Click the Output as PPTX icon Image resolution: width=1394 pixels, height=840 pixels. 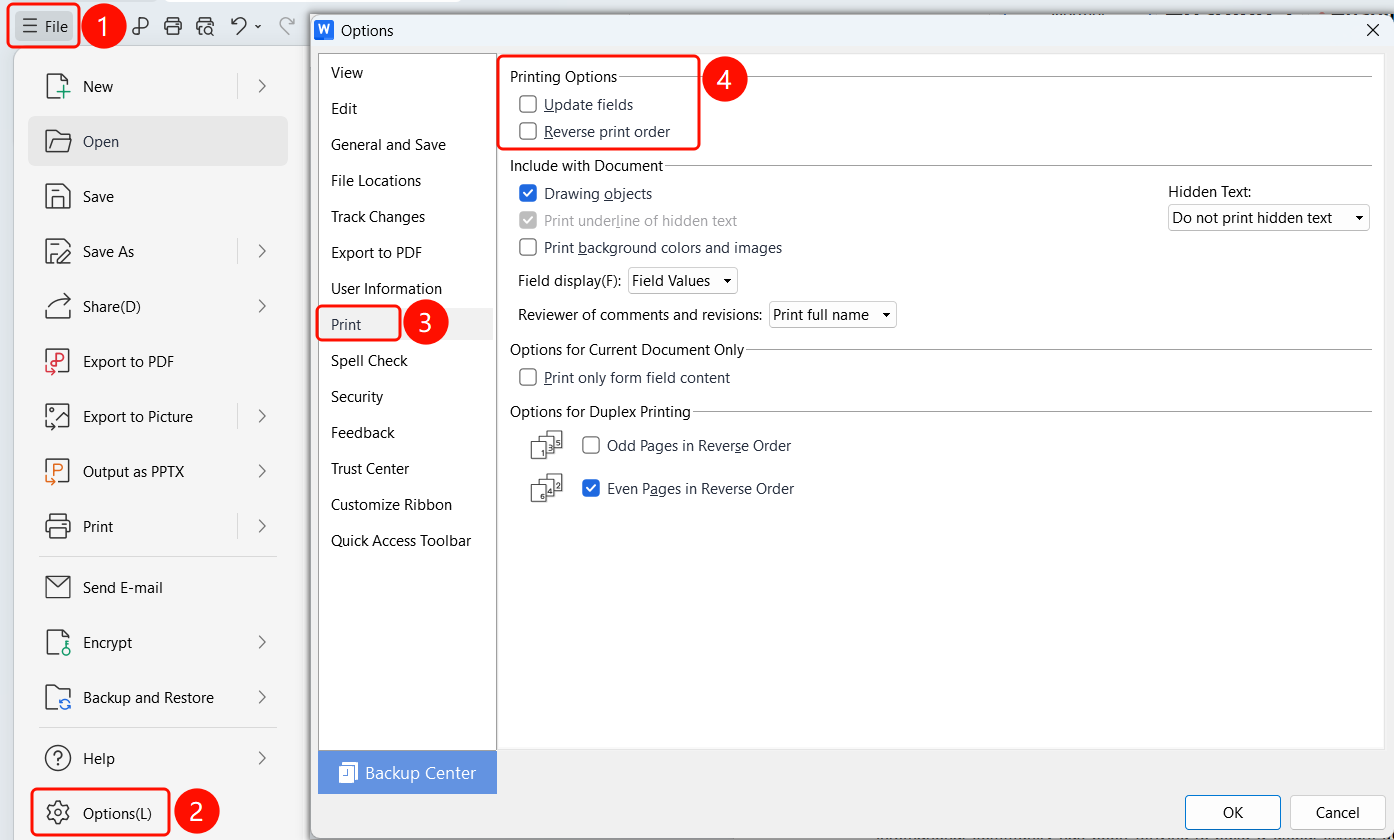(x=57, y=472)
